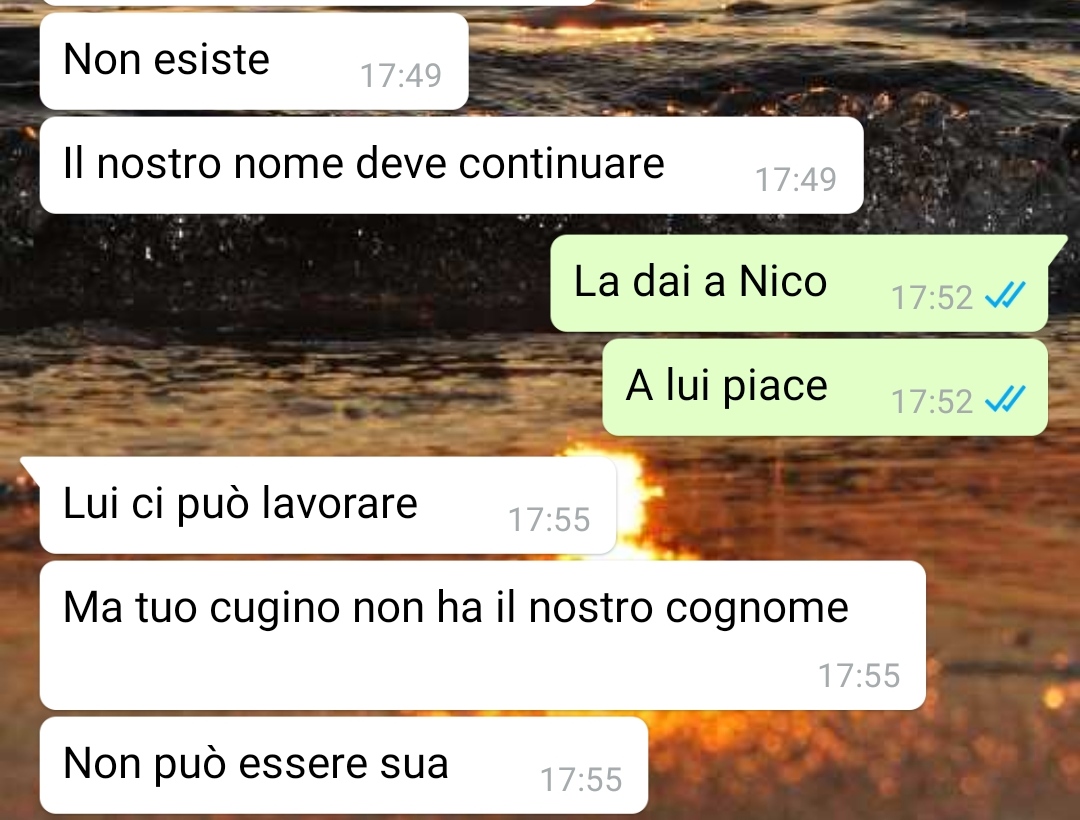Tap the 'Non può essere sua' message
Screen dimensions: 1080x820
tap(344, 765)
